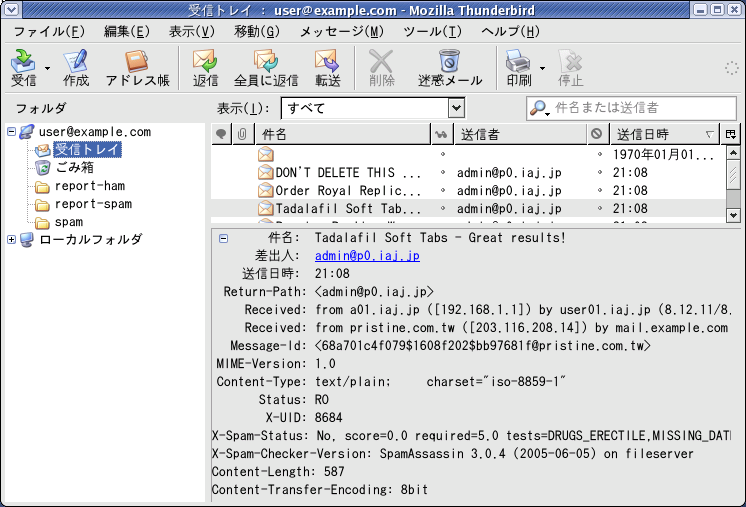
Task: Click the envelope icon of DON'T DELETE THIS
Action: pyautogui.click(x=265, y=172)
